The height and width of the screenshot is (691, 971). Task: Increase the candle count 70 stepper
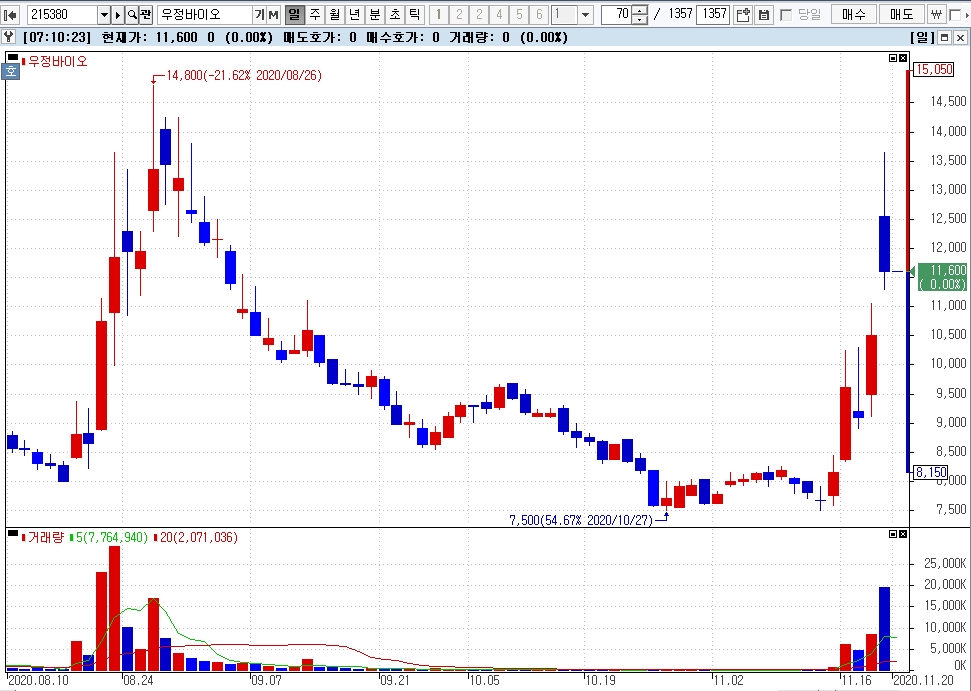pyautogui.click(x=640, y=11)
